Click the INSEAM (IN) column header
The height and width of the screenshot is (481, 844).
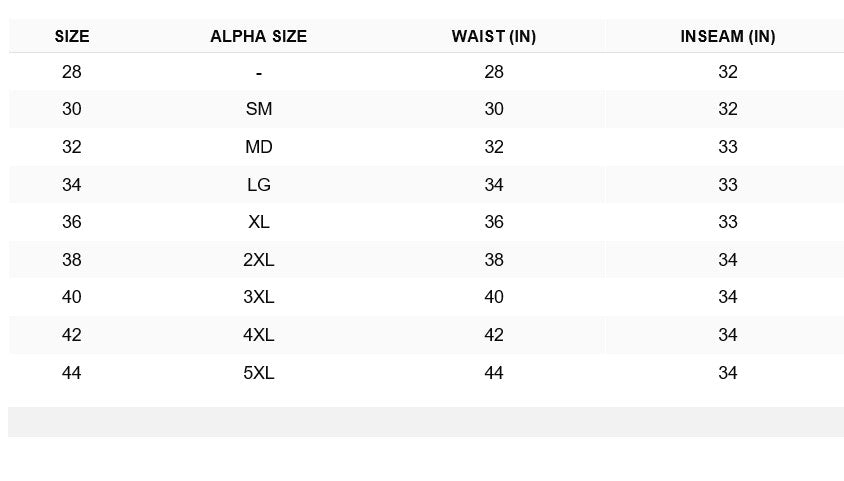pos(728,36)
